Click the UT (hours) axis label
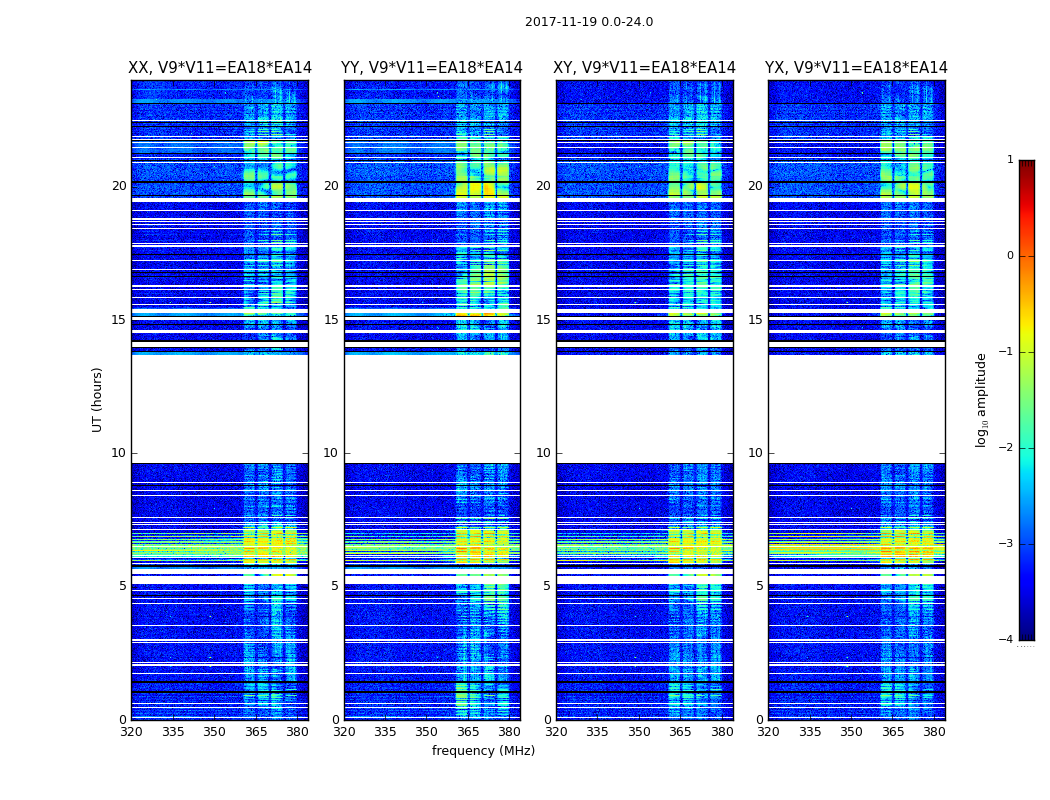The height and width of the screenshot is (800, 1050). [97, 400]
